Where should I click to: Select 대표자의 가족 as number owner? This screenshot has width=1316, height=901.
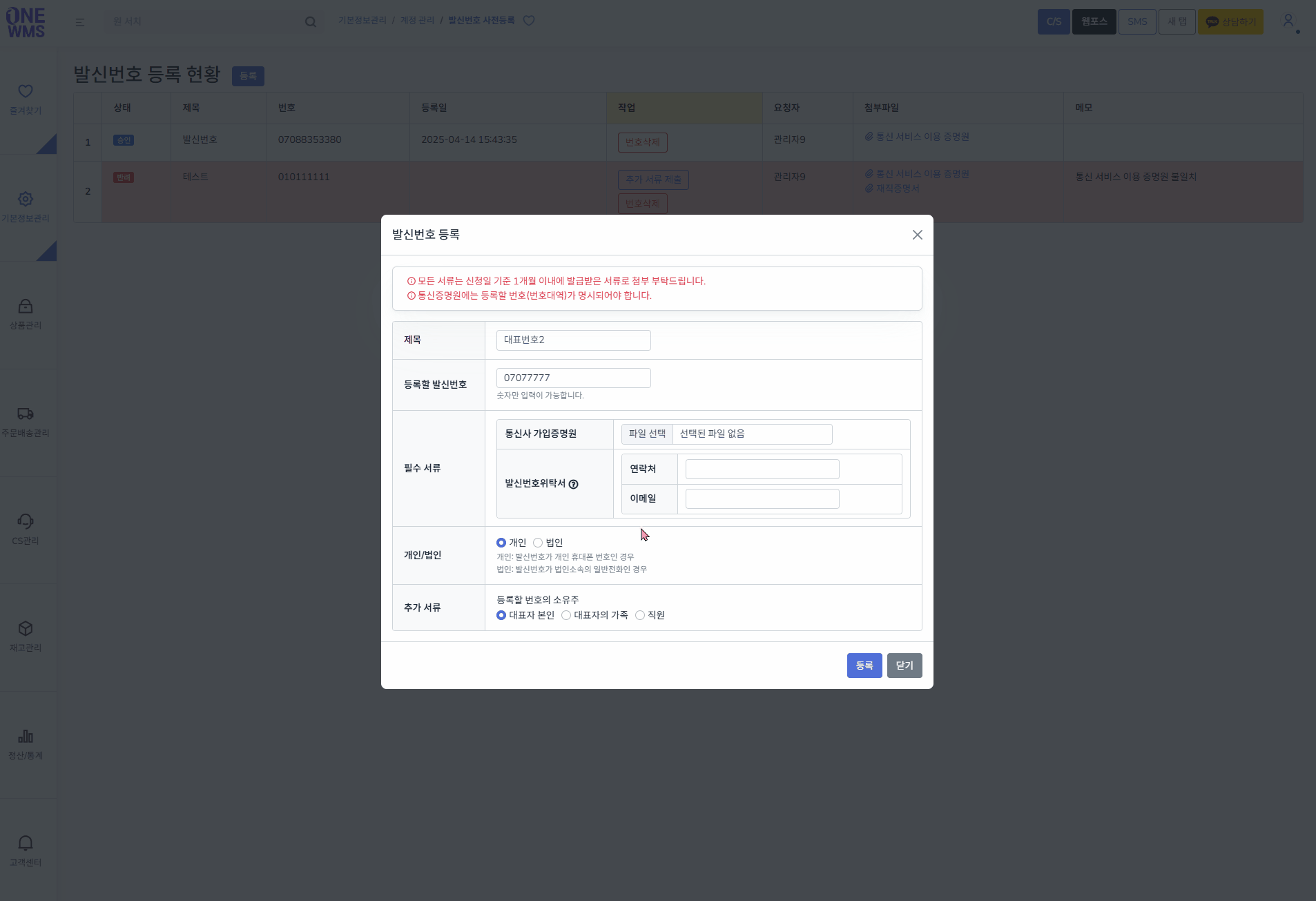pos(566,615)
